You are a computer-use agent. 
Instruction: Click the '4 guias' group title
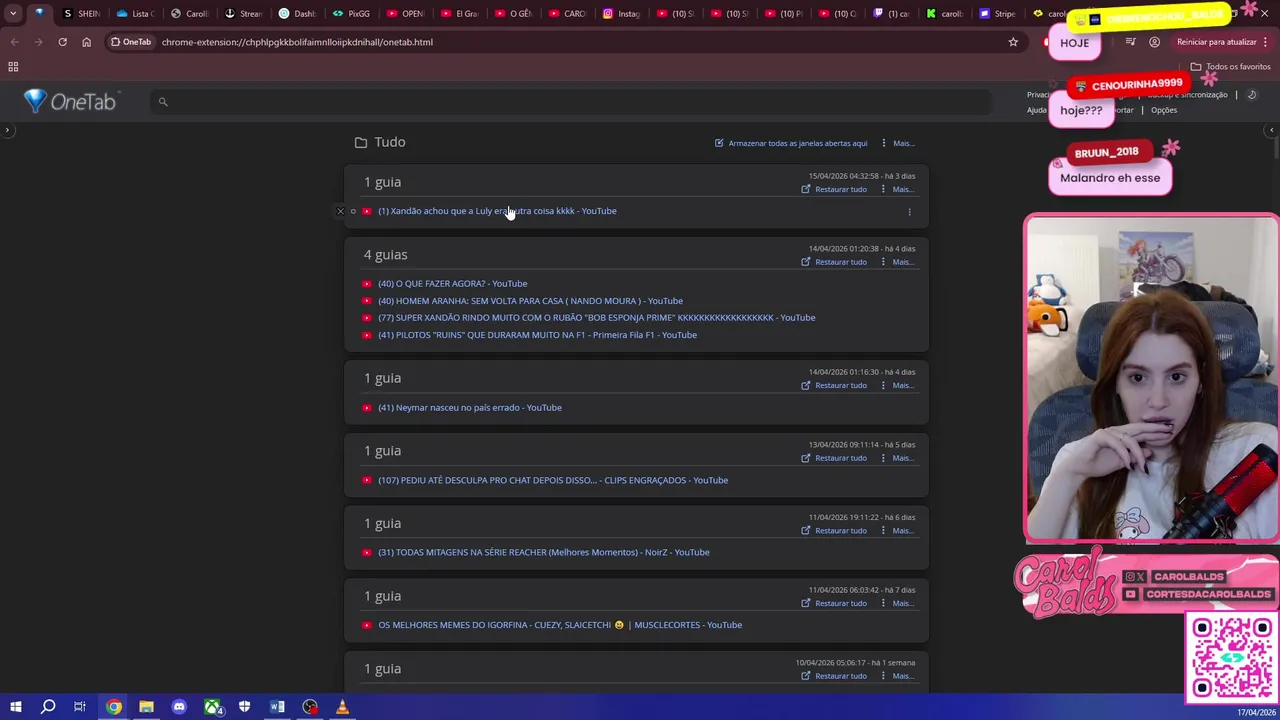(385, 255)
